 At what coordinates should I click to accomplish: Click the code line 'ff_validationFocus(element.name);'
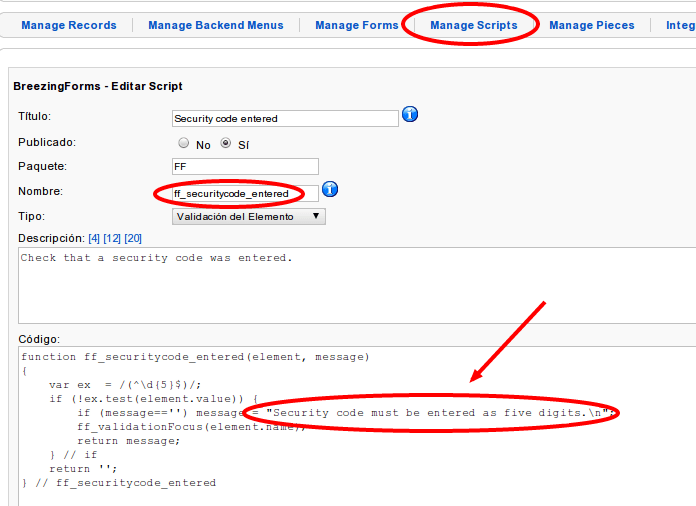[191, 427]
